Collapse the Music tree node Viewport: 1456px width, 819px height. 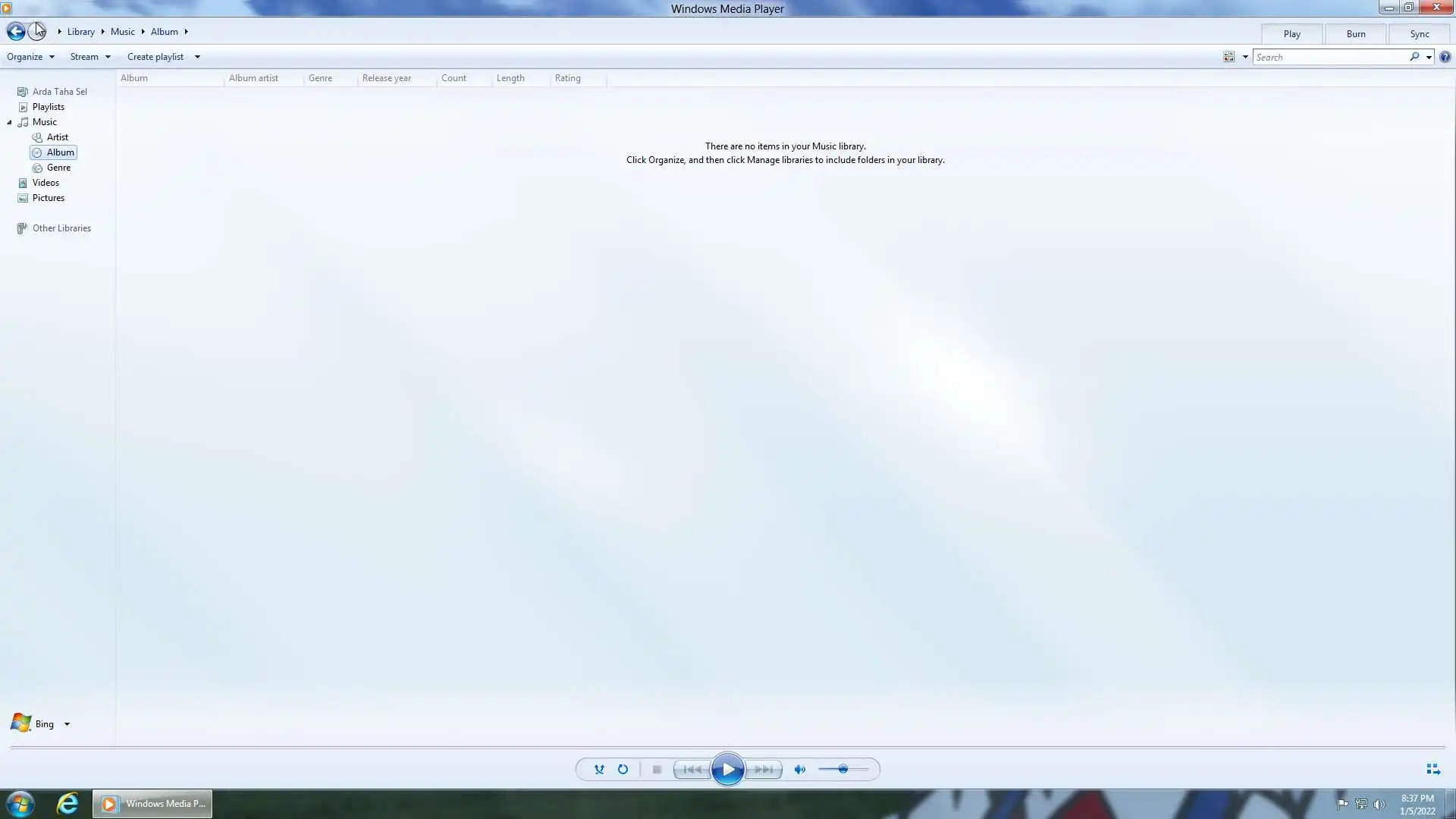pyautogui.click(x=10, y=122)
